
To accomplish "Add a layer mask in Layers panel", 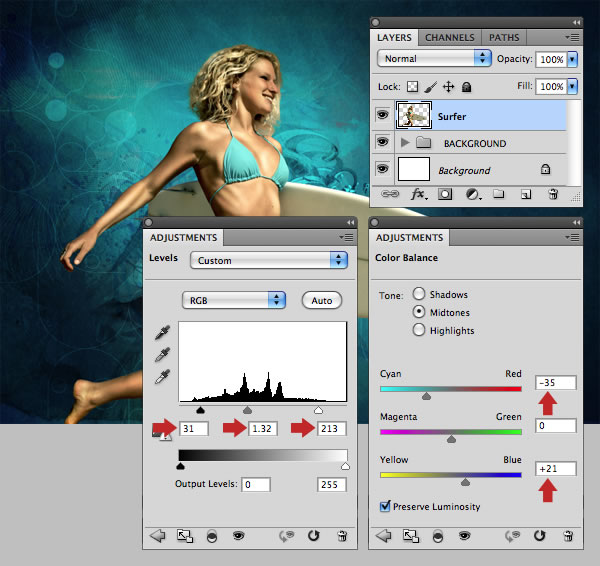I will pyautogui.click(x=445, y=194).
